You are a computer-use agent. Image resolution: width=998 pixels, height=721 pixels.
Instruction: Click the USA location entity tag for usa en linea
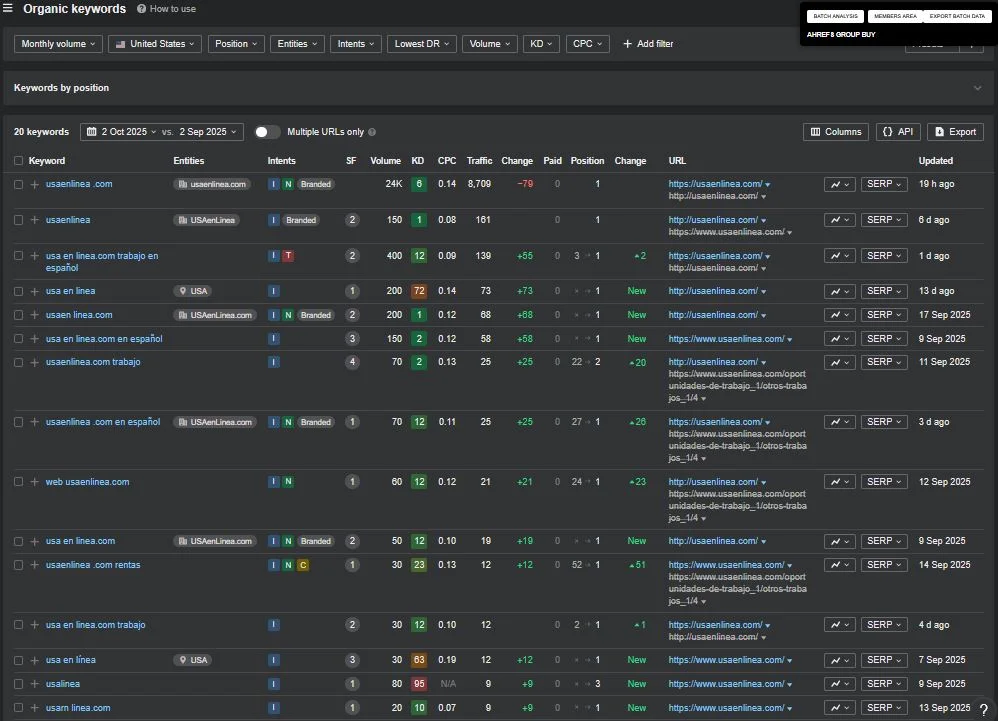[193, 291]
